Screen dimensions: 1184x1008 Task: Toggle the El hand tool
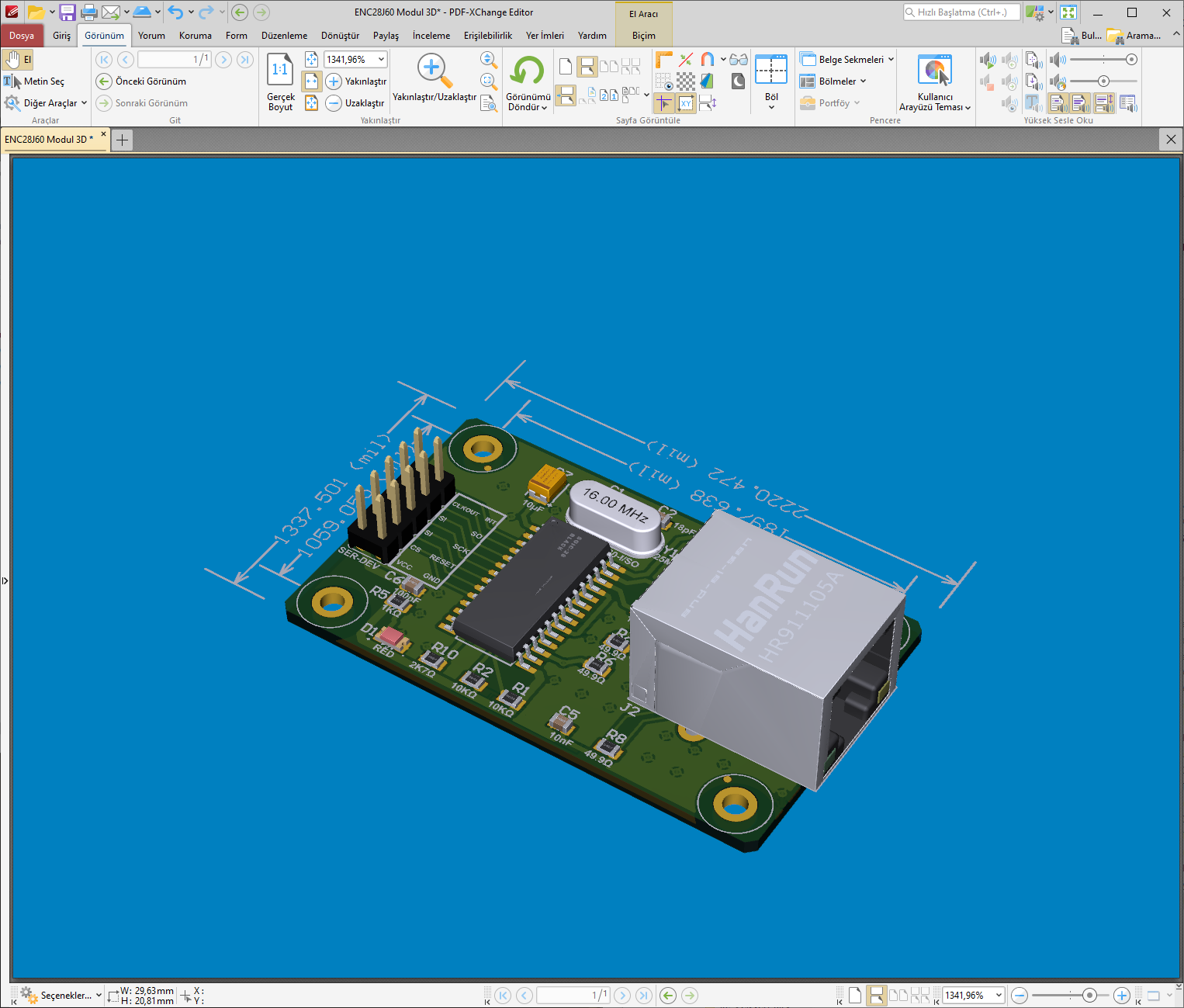click(17, 60)
